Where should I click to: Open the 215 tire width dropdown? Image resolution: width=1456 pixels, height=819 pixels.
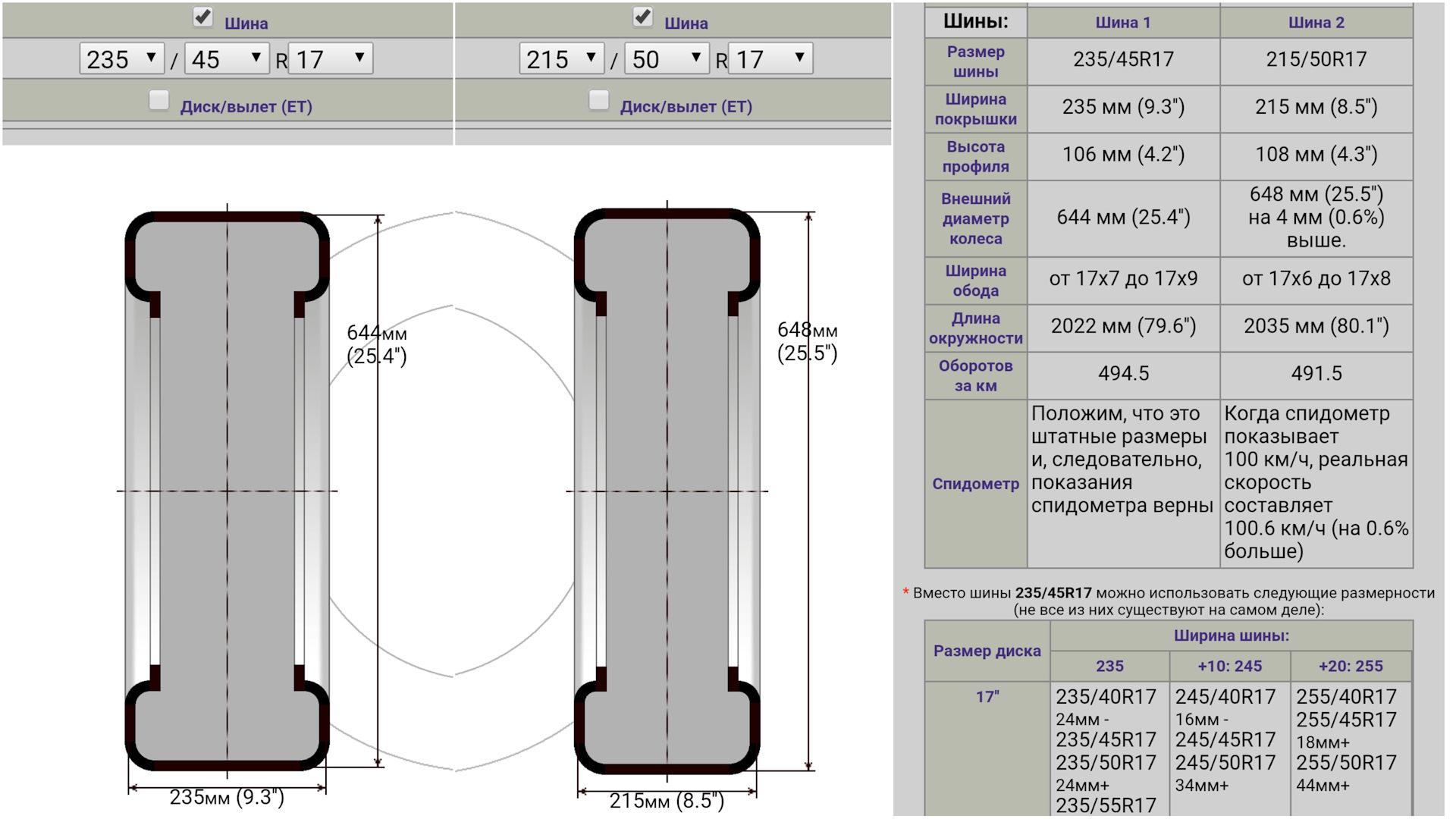[561, 58]
